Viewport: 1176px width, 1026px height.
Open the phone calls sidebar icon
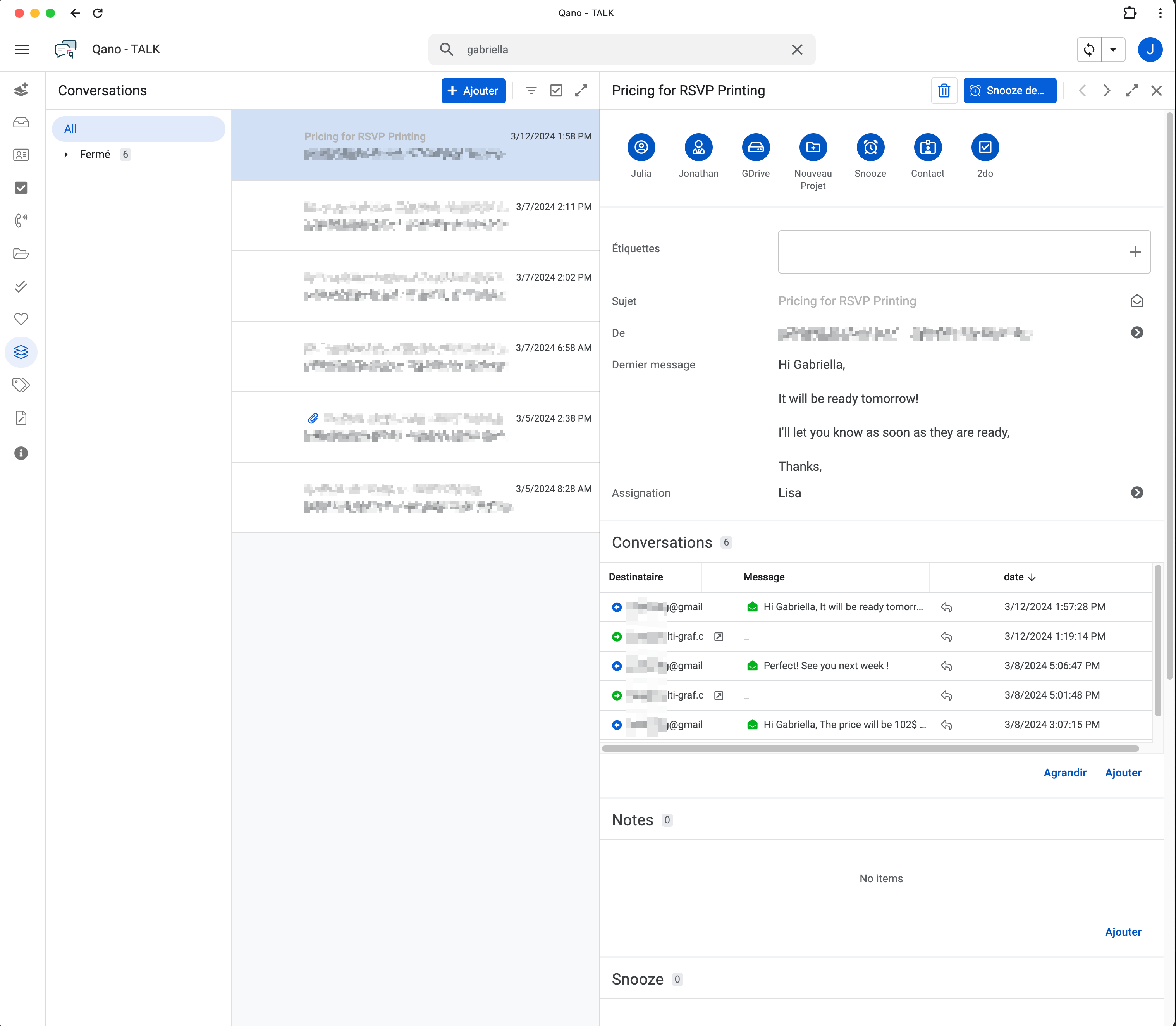(x=21, y=220)
